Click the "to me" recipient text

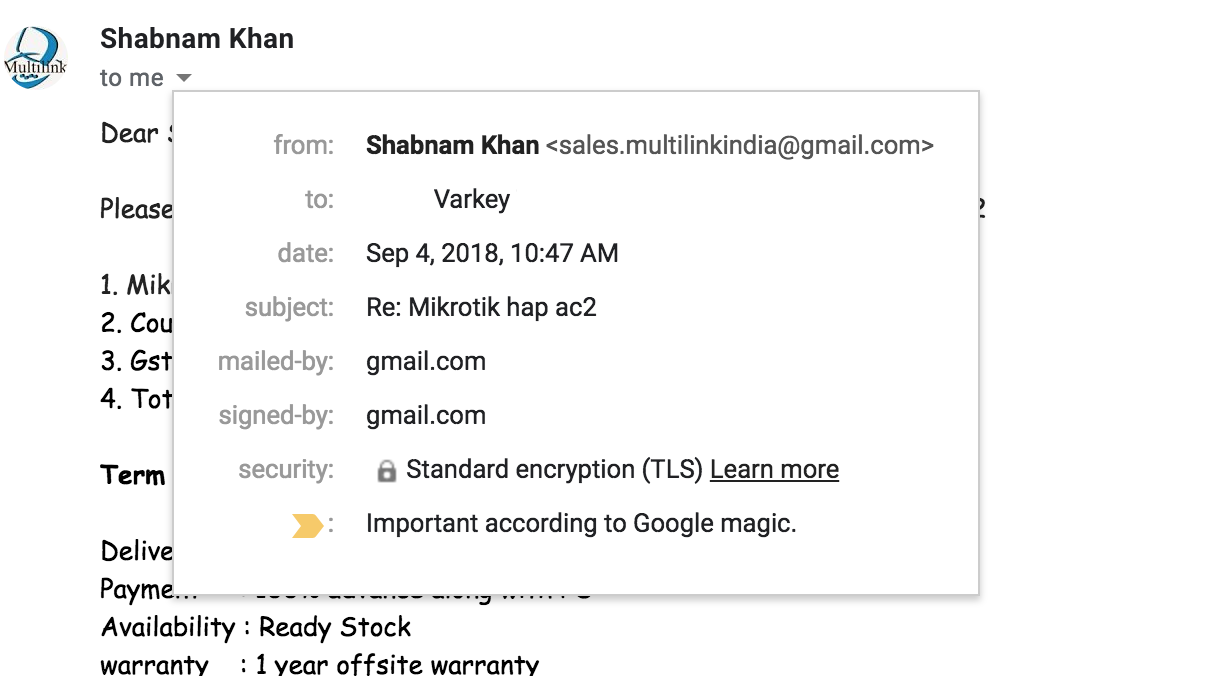click(x=131, y=78)
